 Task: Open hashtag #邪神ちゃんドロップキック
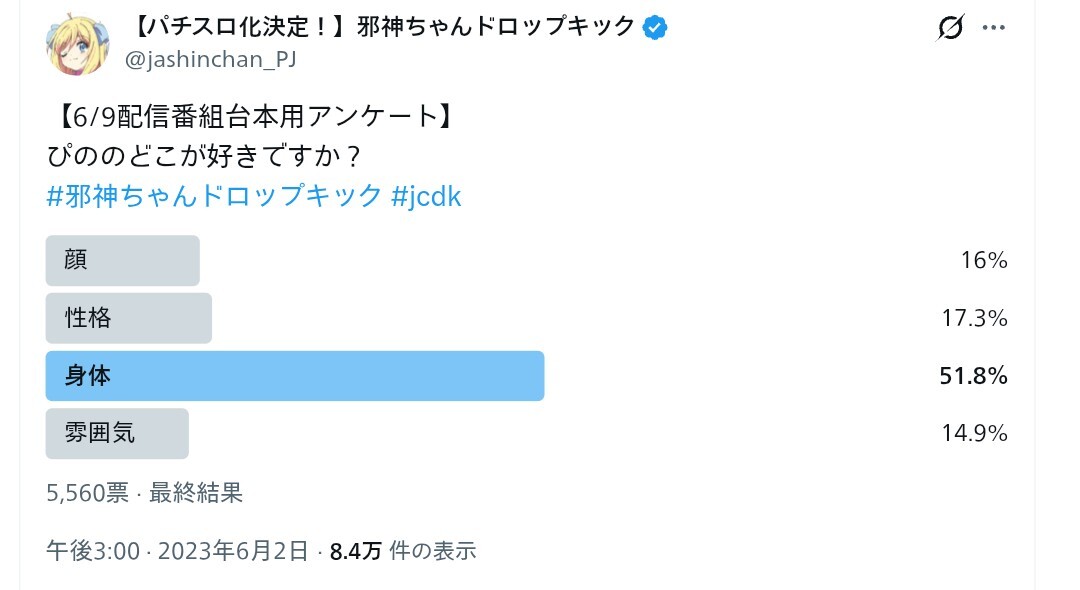[214, 196]
